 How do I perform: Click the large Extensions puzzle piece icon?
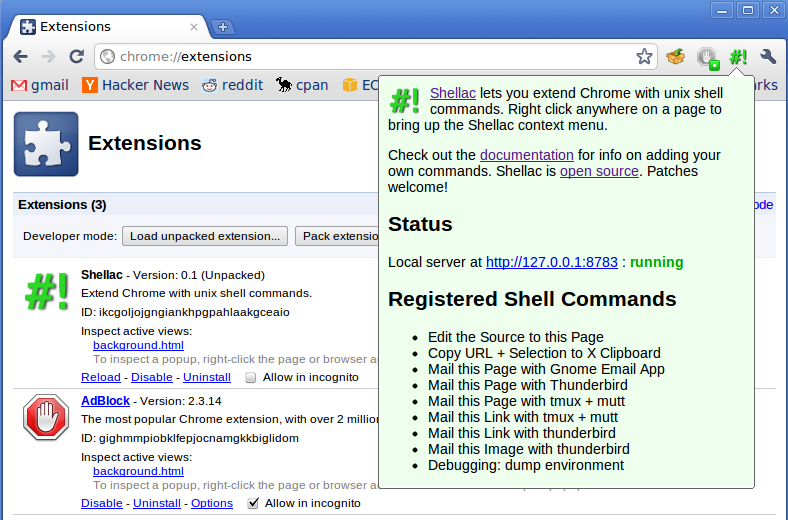(x=46, y=144)
